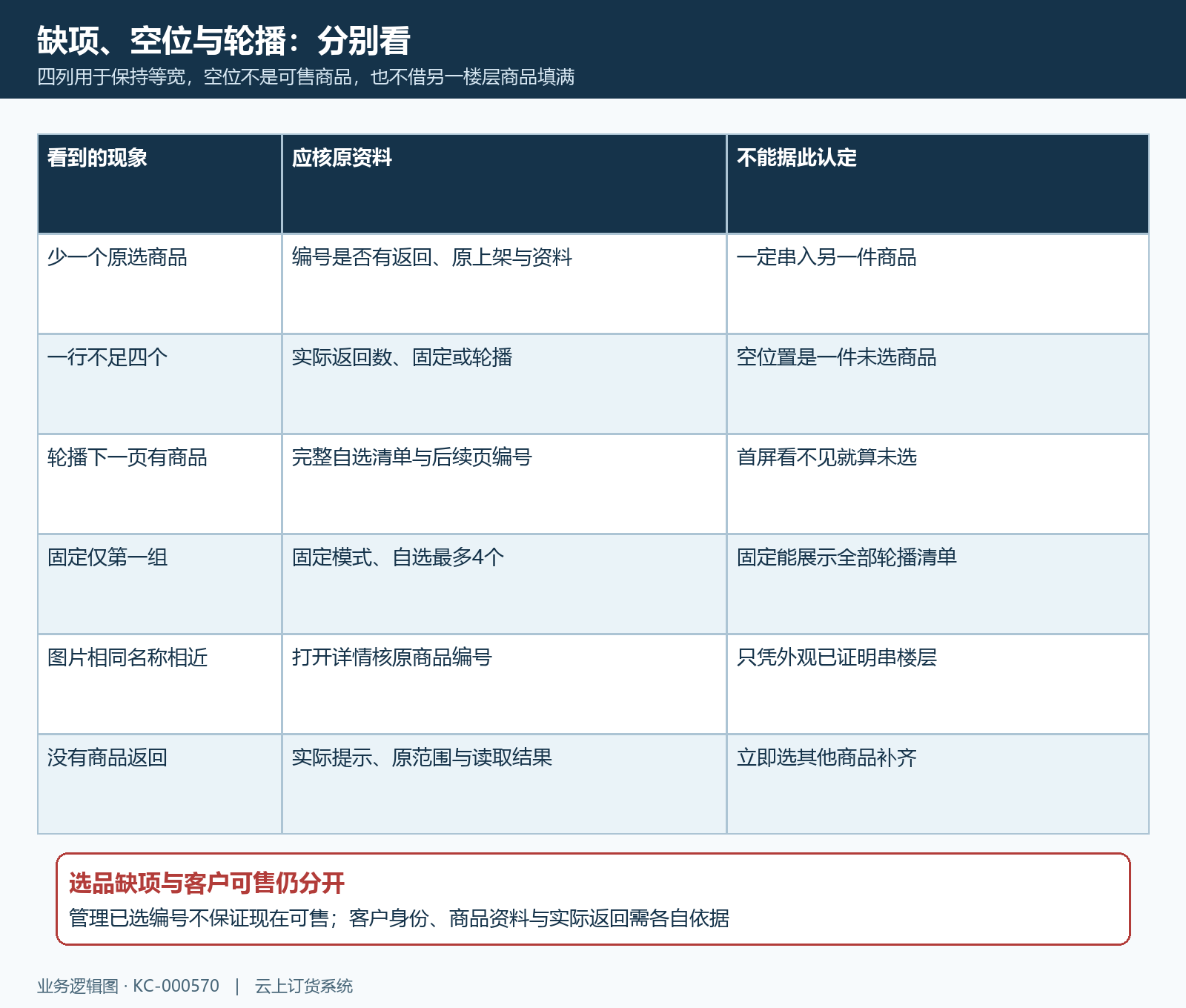Screen dimensions: 1186x1008
Task: Select cell 少一个原选商品
Action: pyautogui.click(x=159, y=284)
